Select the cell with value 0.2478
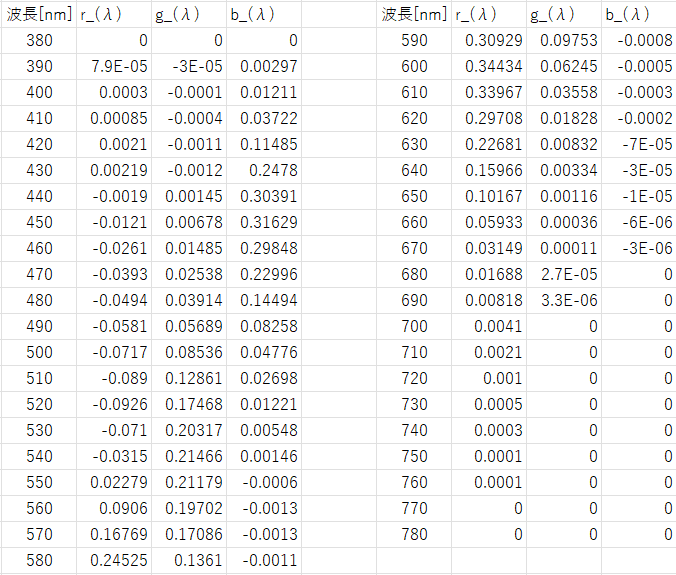Screen dimensions: 676x575 (264, 171)
